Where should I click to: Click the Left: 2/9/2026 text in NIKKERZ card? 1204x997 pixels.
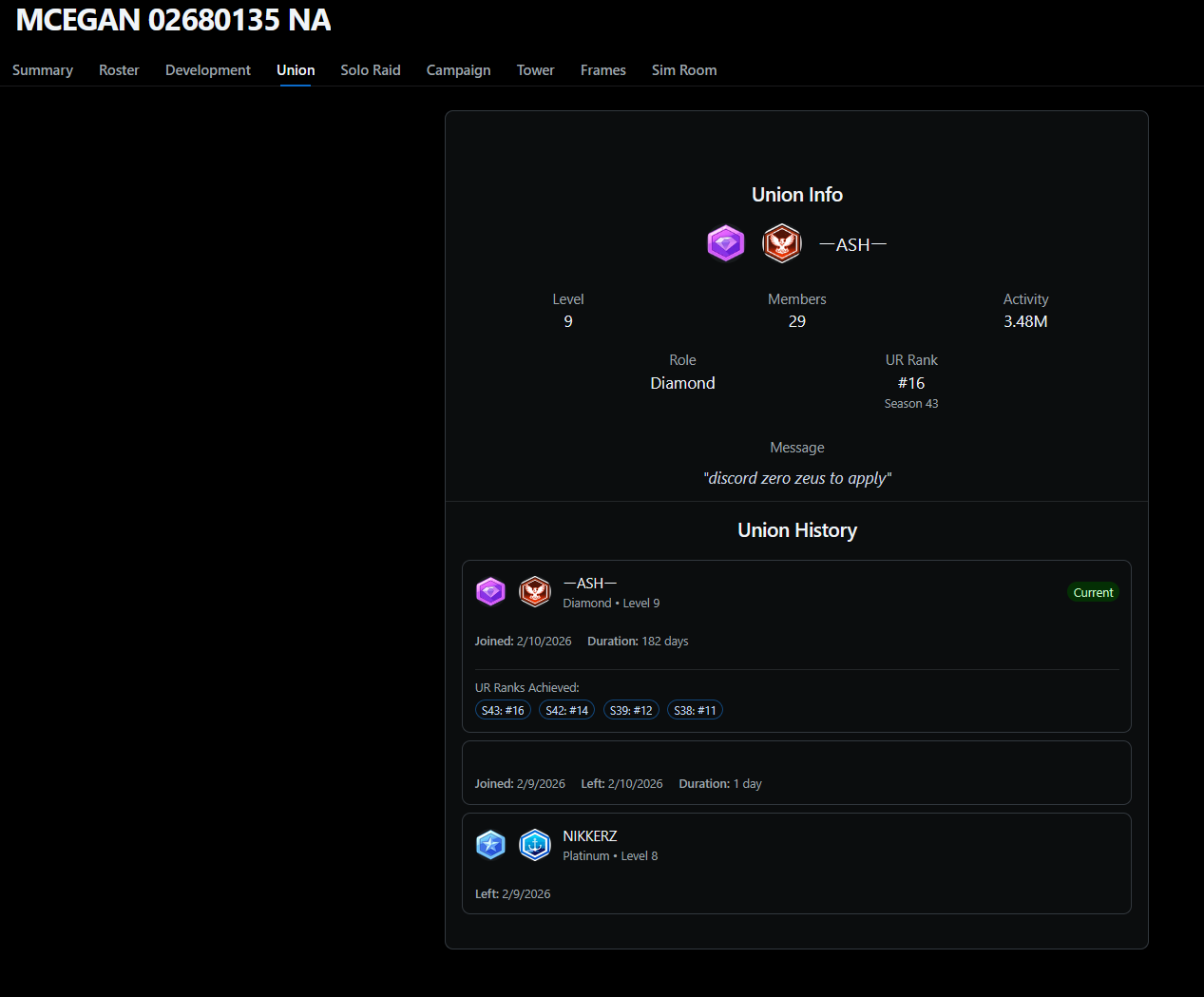(x=513, y=894)
